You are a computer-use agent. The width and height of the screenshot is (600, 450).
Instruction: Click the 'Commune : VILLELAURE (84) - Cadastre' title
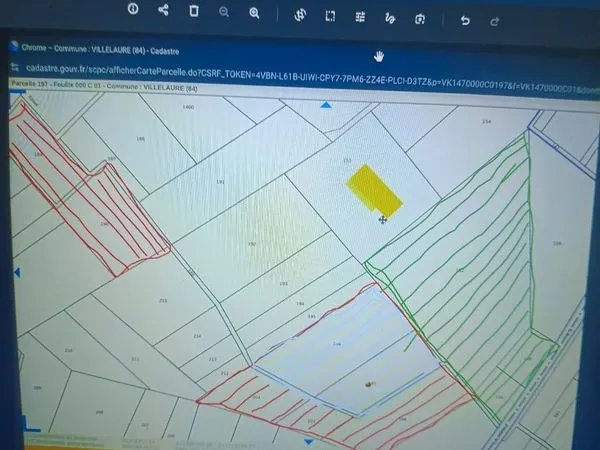[x=116, y=50]
